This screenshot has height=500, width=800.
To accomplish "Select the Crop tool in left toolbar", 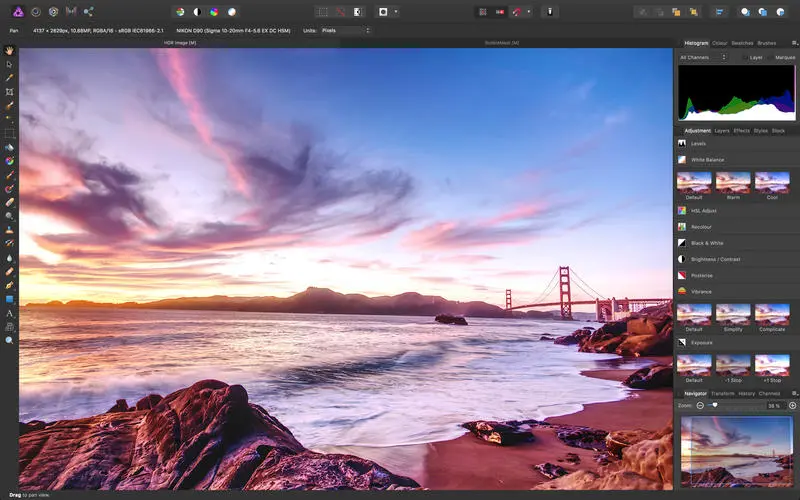I will point(9,91).
